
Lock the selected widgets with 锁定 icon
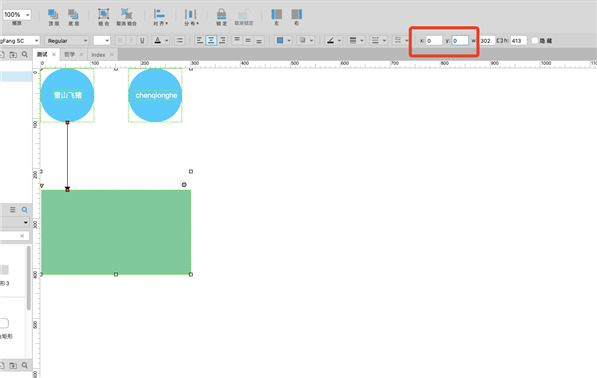coord(221,17)
